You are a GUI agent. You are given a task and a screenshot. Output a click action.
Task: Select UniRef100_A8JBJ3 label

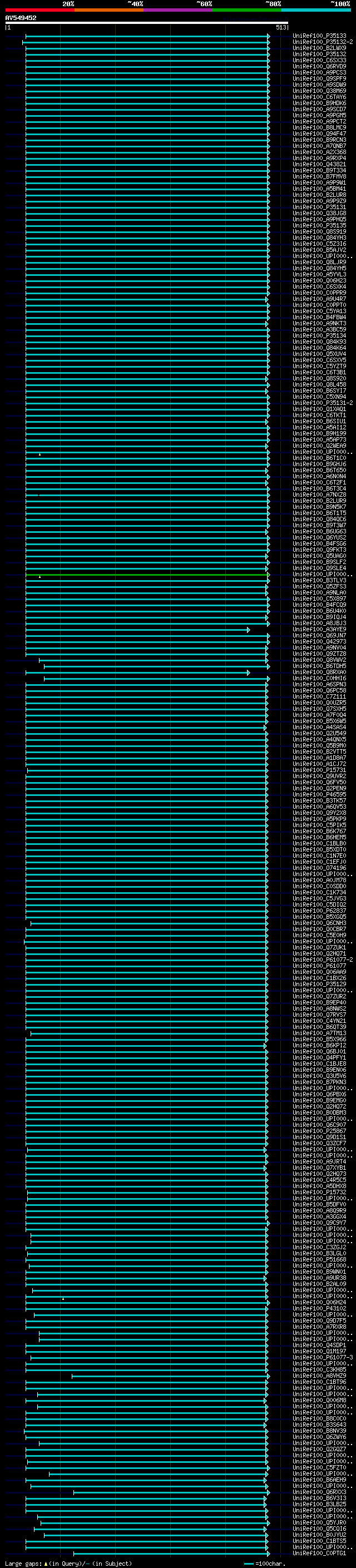click(x=319, y=624)
